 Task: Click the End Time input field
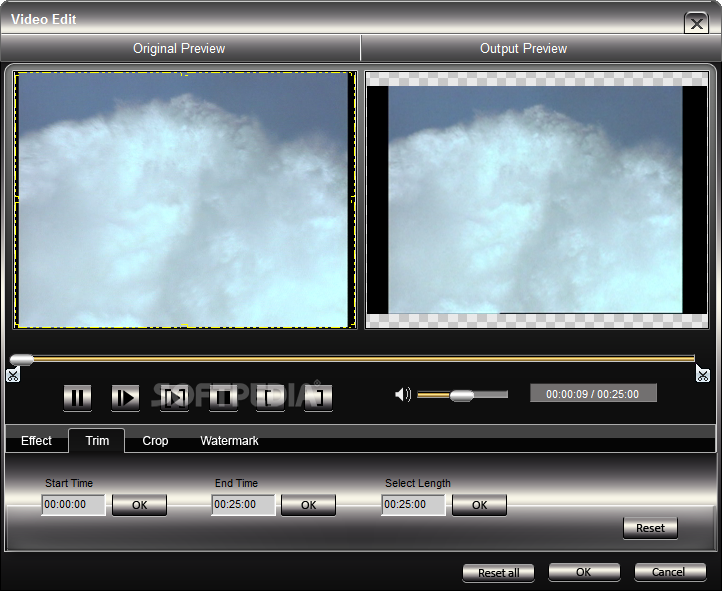[x=243, y=504]
